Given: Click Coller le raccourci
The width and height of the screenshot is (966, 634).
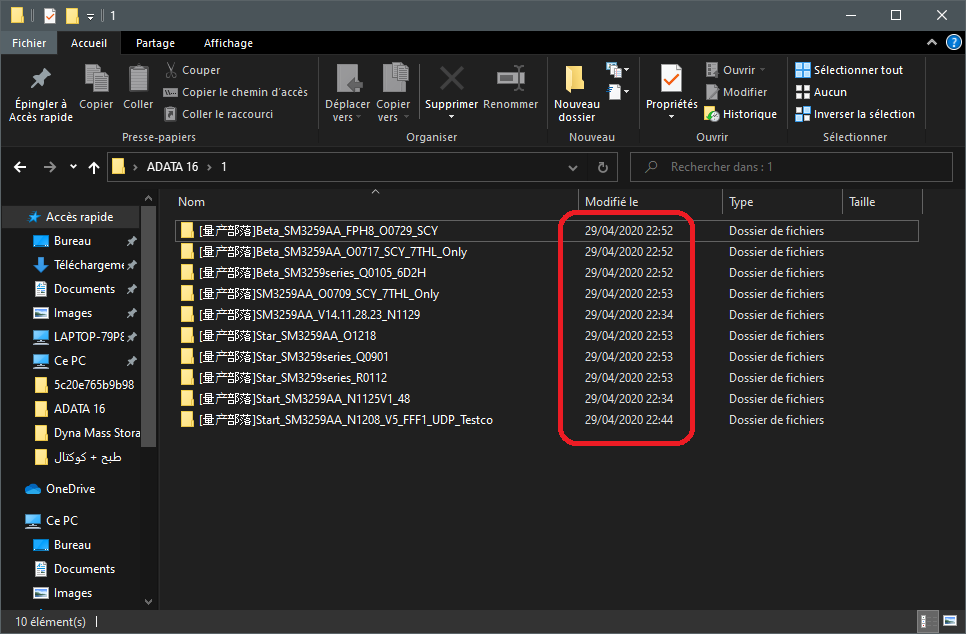Looking at the screenshot, I should [219, 114].
